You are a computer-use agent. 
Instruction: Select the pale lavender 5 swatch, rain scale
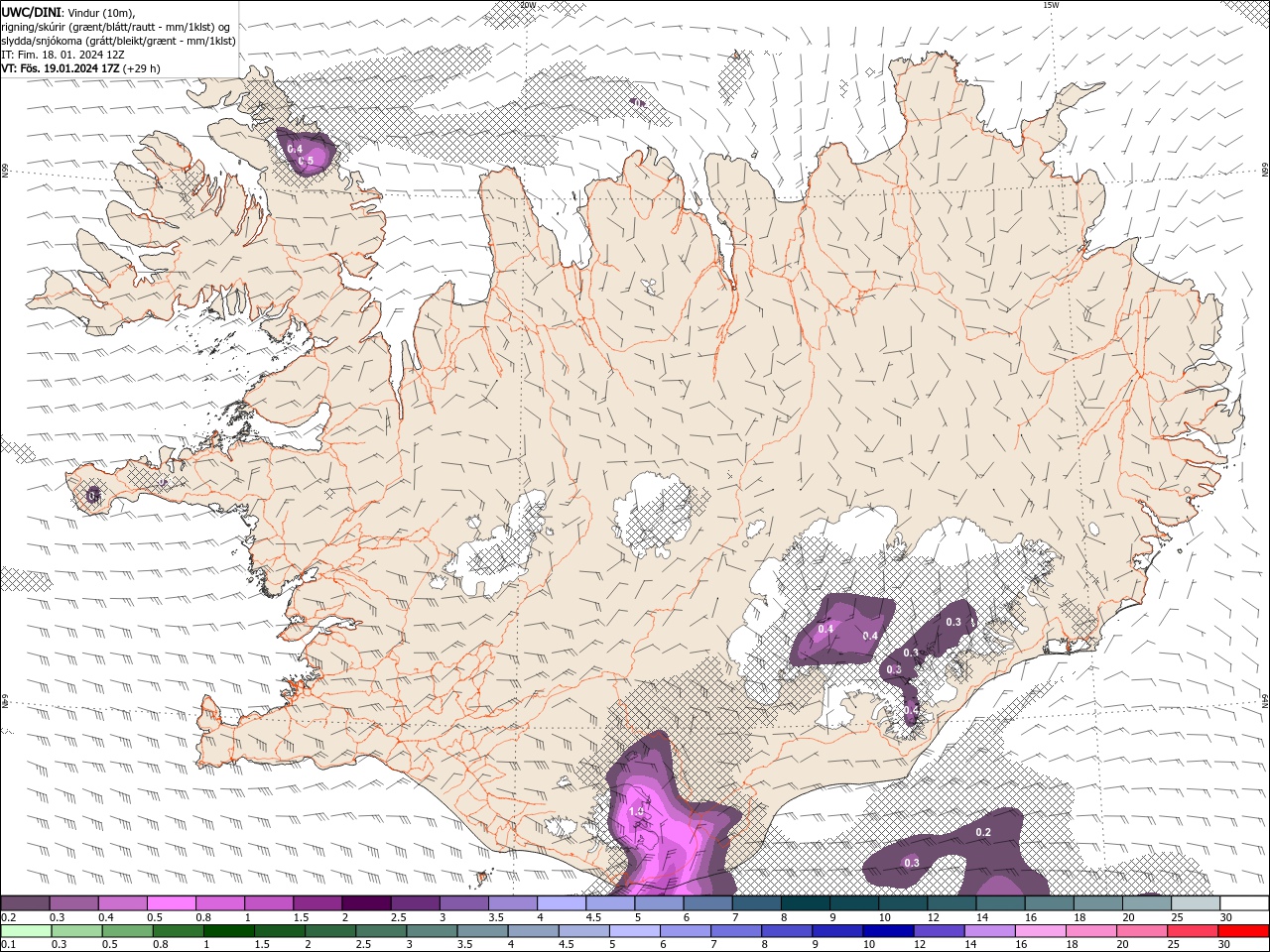(x=635, y=931)
